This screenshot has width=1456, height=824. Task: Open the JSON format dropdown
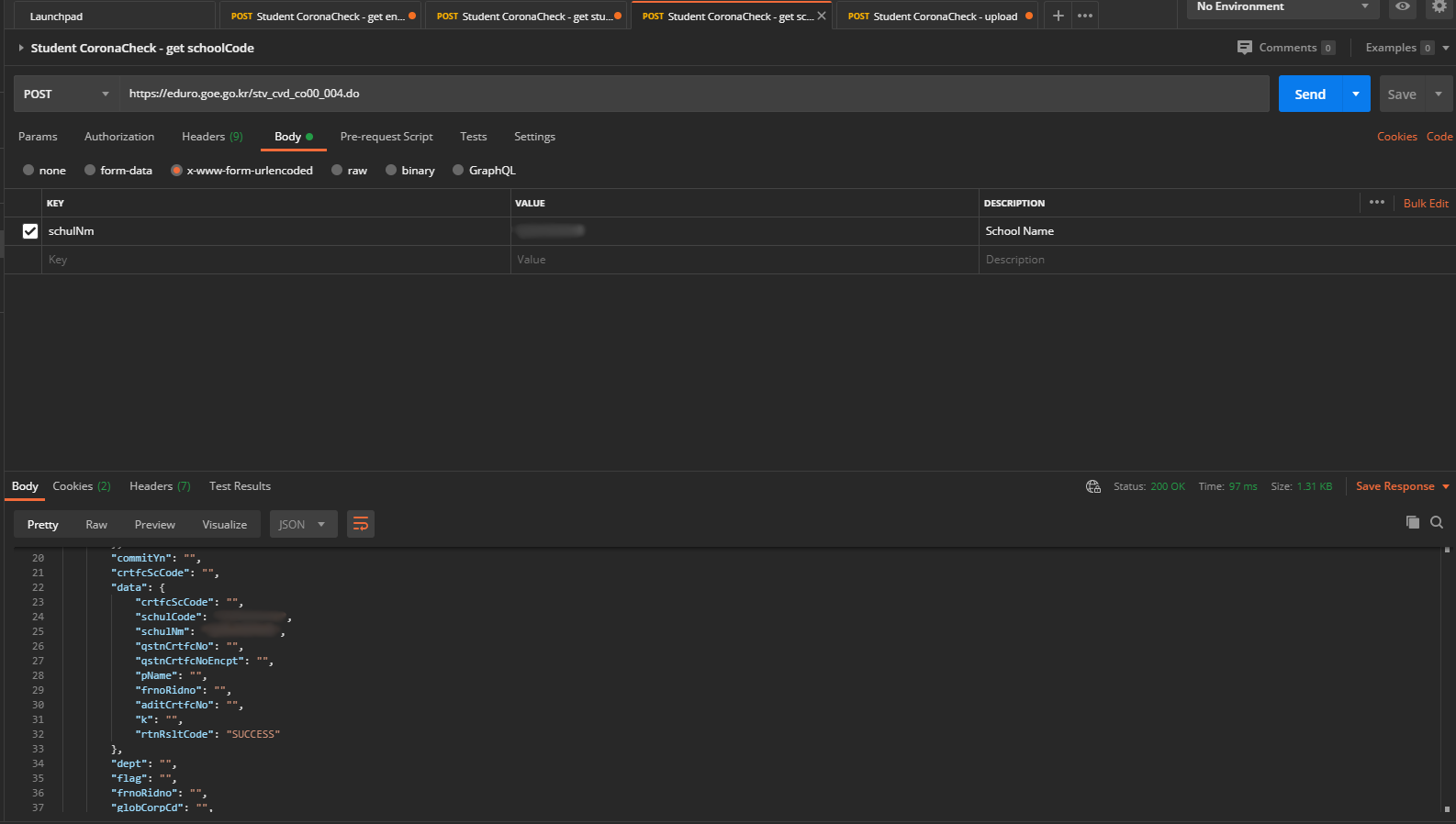tap(303, 524)
